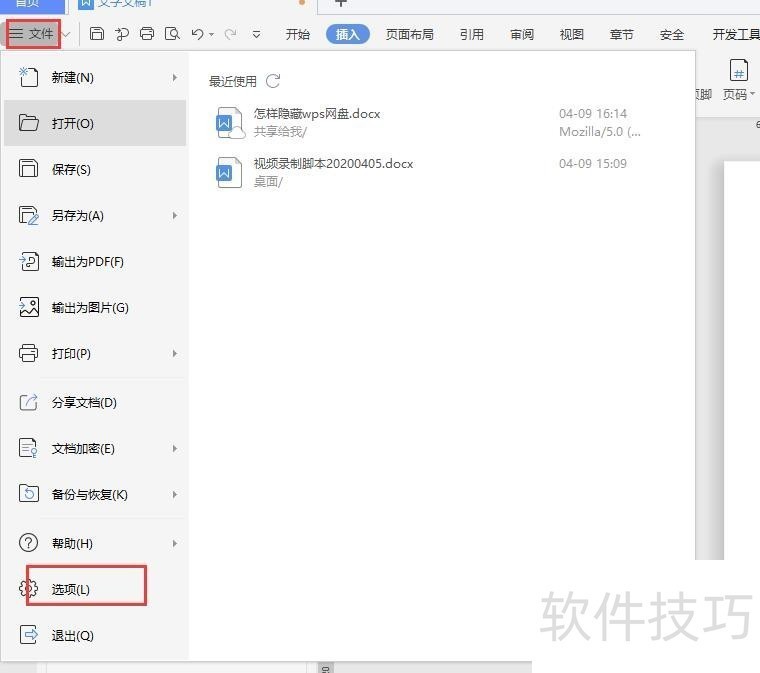This screenshot has height=673, width=760.
Task: Switch to the 视图 tab
Action: (571, 34)
